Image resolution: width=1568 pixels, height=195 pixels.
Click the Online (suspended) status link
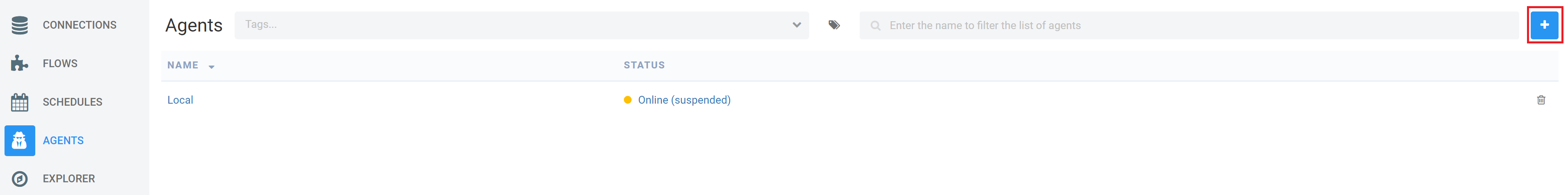click(684, 100)
